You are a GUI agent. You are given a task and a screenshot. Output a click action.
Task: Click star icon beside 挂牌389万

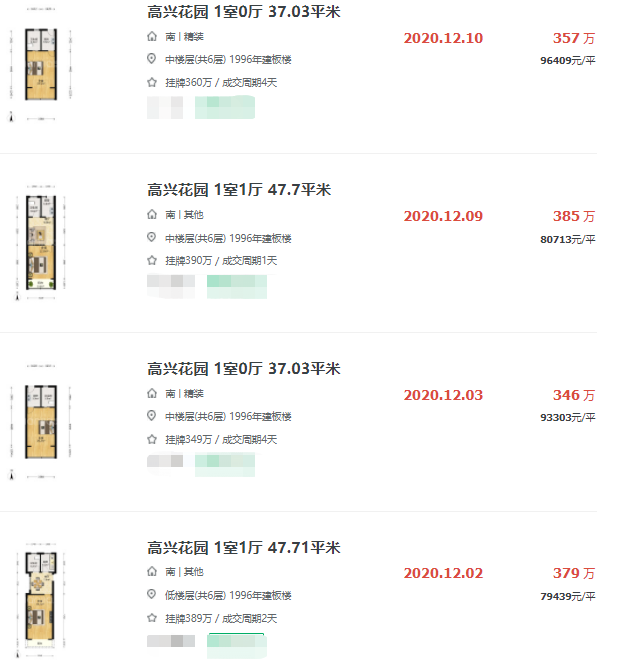152,618
